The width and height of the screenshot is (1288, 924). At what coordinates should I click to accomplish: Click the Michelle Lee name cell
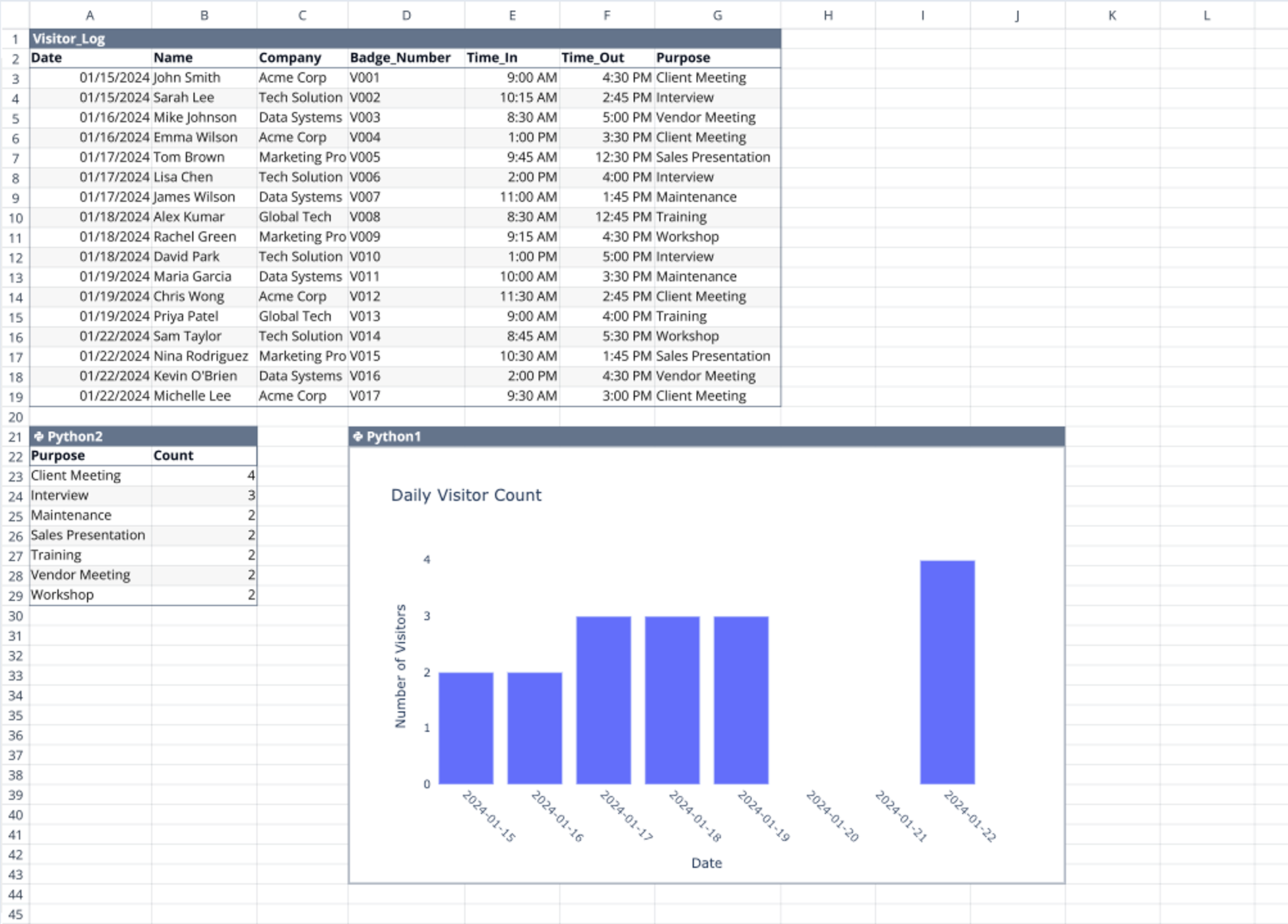[x=204, y=396]
